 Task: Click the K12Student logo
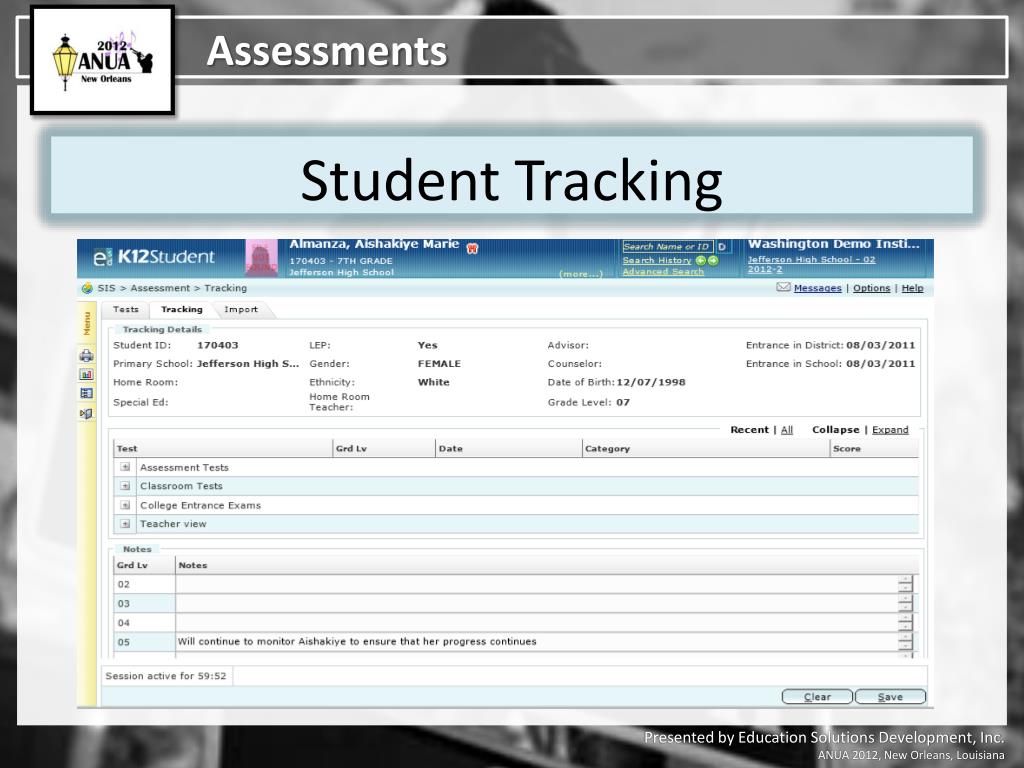click(153, 257)
